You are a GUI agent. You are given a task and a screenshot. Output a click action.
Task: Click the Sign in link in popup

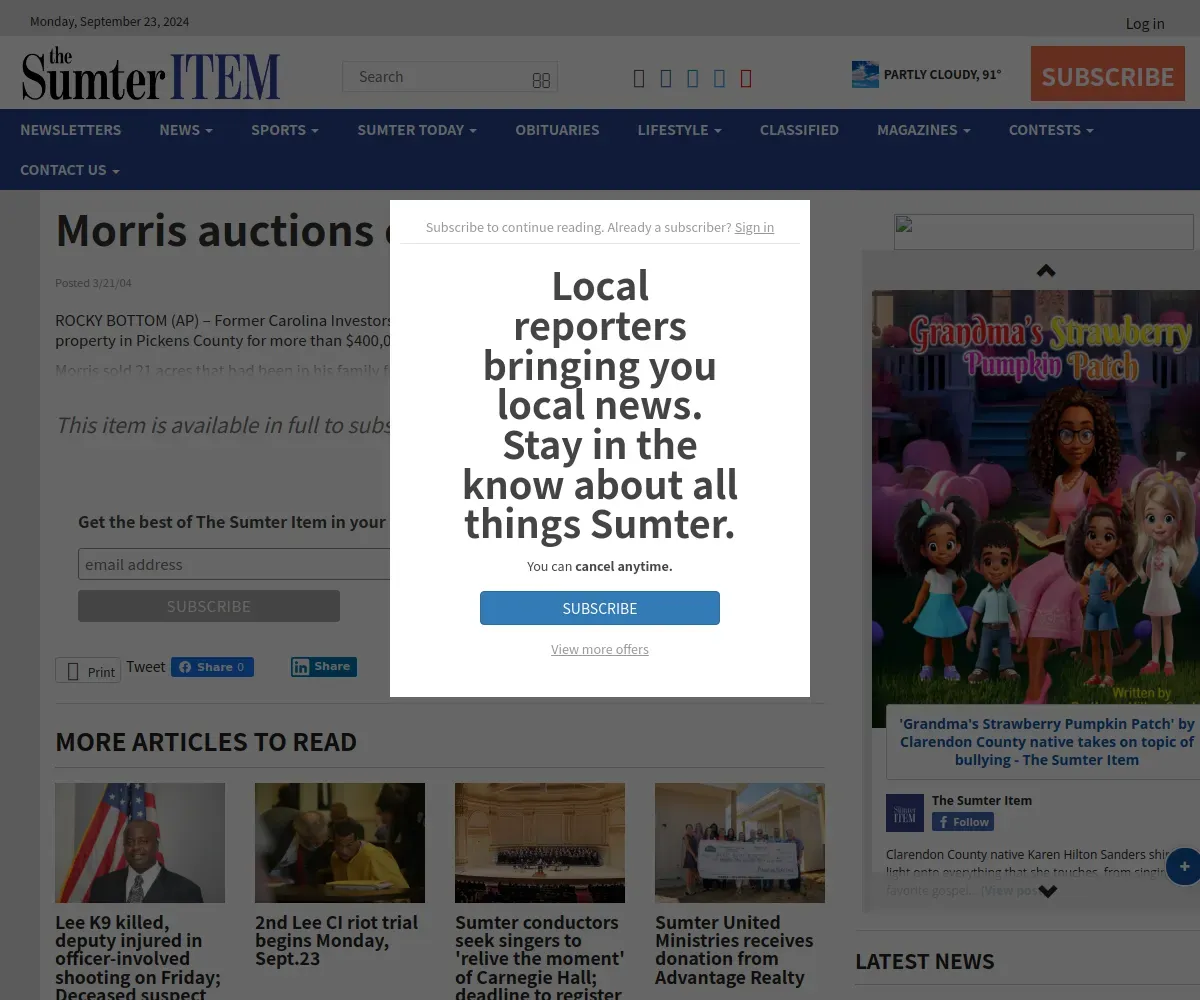tap(754, 227)
